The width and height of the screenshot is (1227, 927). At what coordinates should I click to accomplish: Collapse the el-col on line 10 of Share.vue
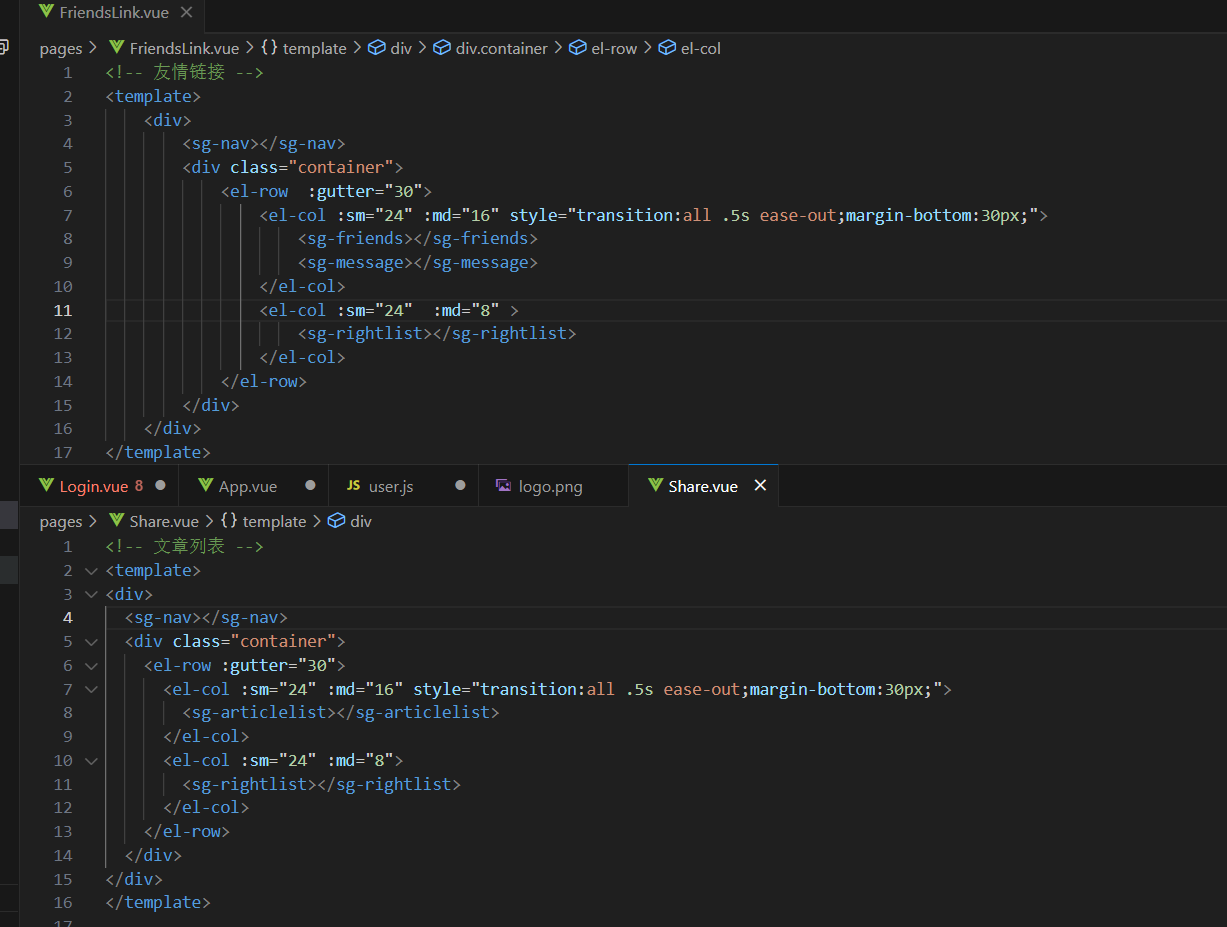tap(91, 761)
